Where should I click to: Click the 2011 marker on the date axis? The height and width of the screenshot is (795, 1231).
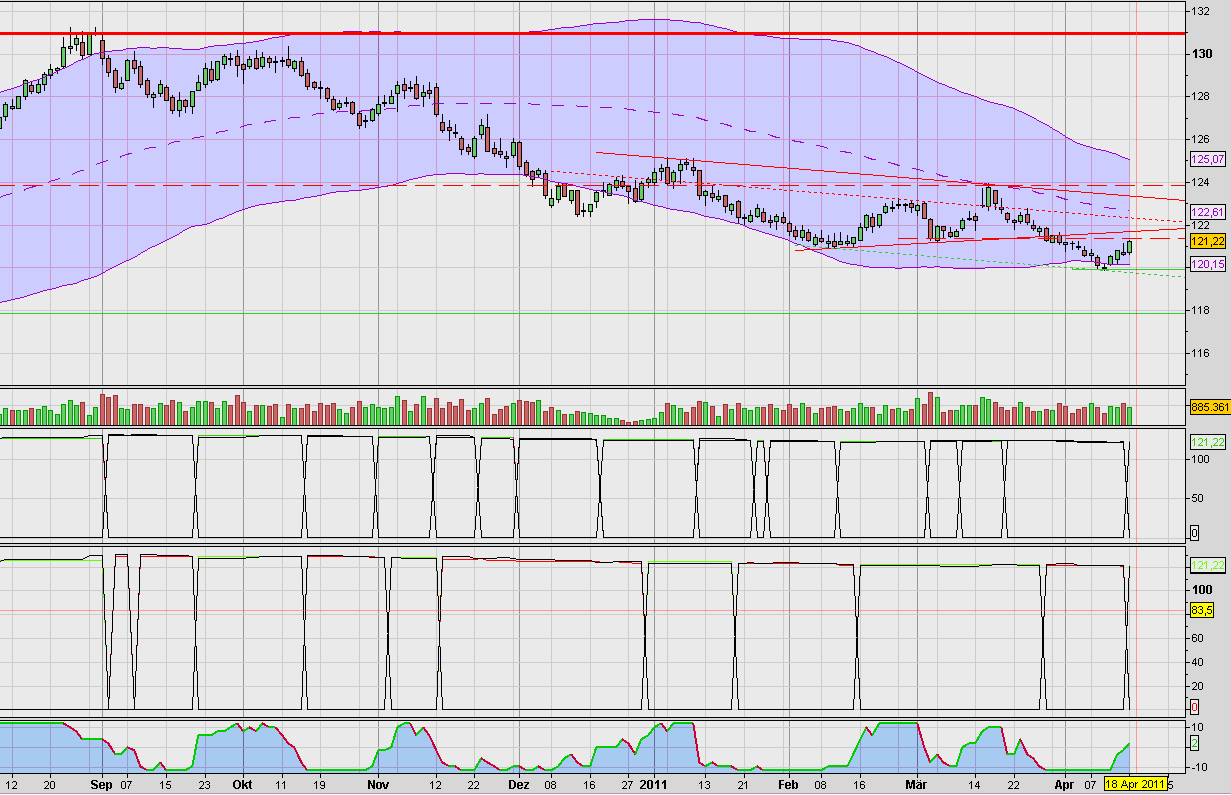coord(655,785)
